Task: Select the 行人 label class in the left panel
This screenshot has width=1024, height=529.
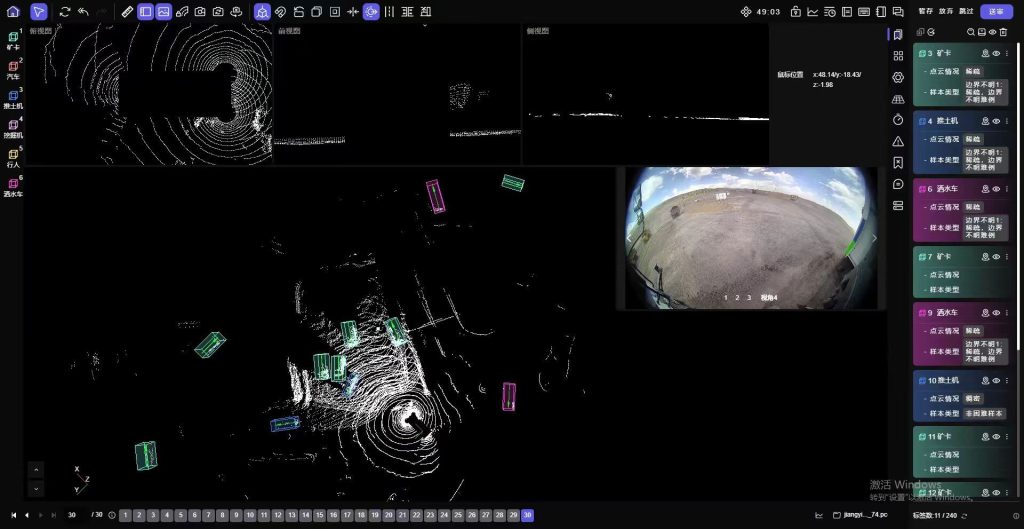Action: 13,156
